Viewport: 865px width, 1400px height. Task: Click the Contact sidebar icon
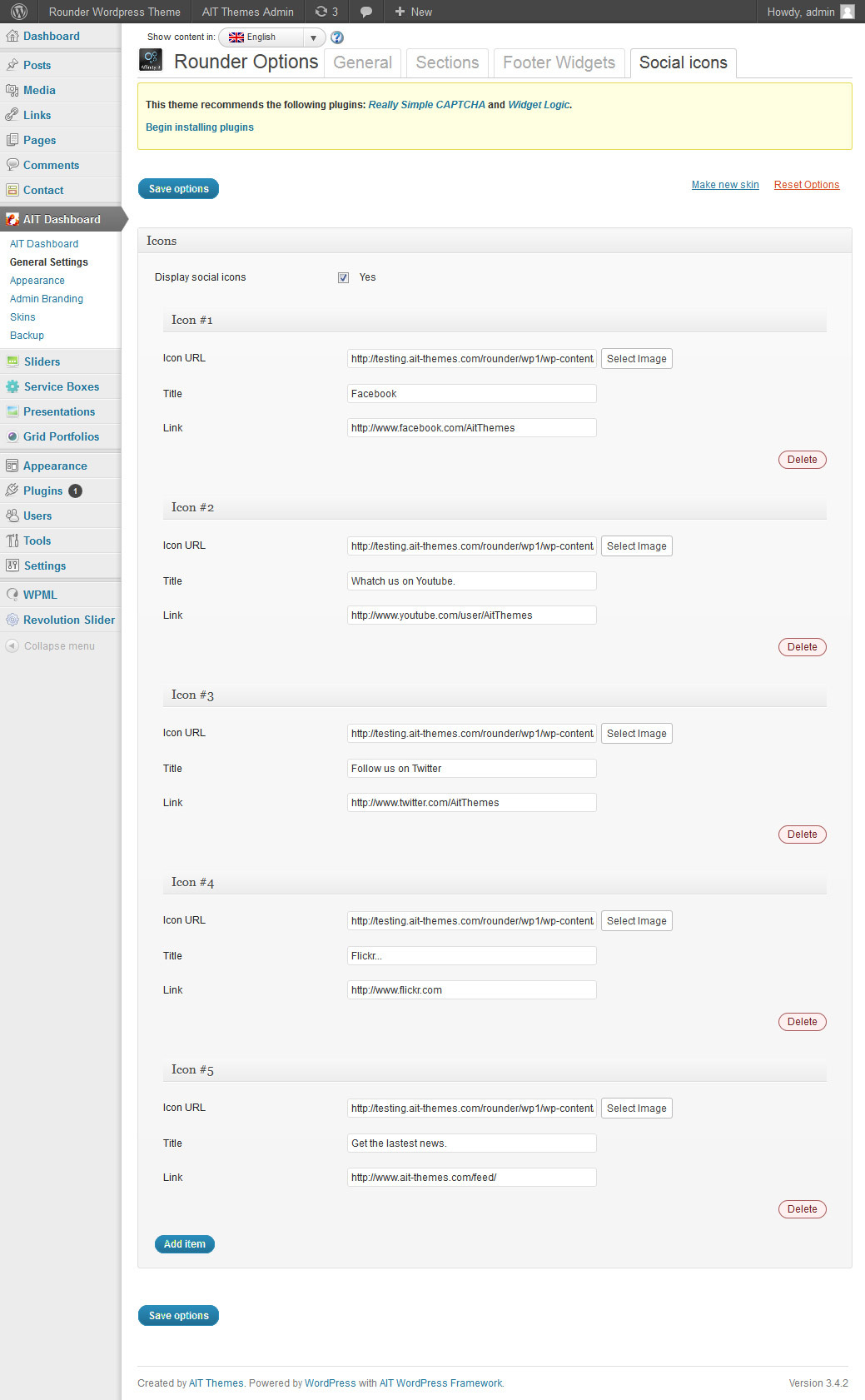tap(12, 190)
